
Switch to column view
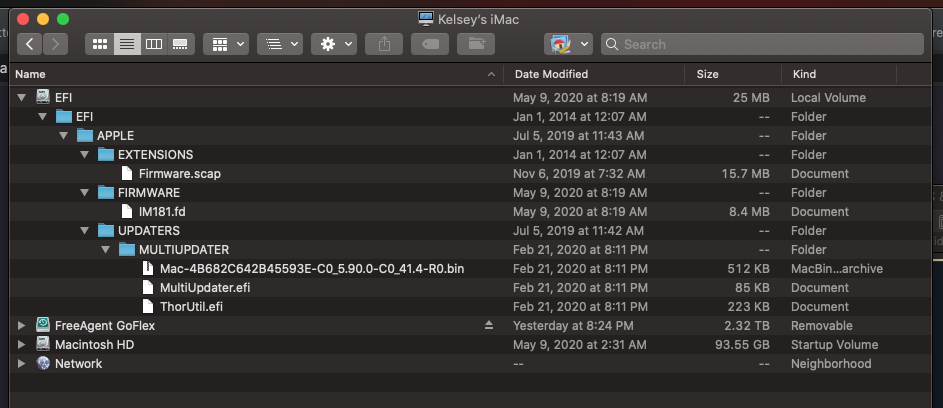click(x=154, y=44)
